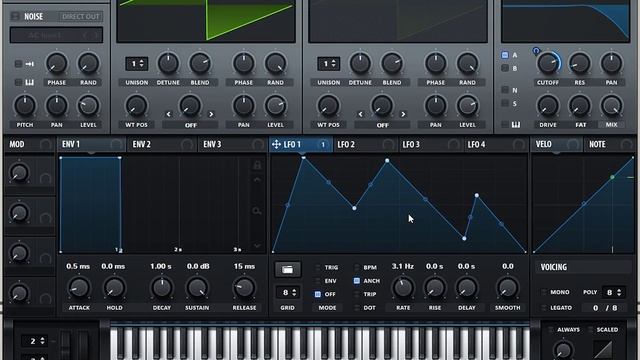Open the noise sample selector field
The image size is (640, 360).
point(56,35)
